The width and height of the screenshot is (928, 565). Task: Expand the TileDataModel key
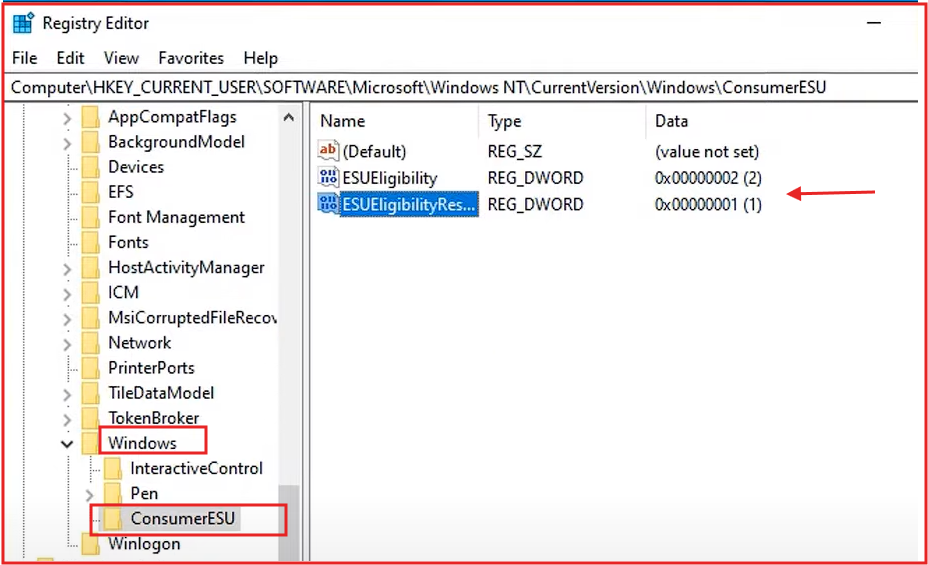point(67,395)
